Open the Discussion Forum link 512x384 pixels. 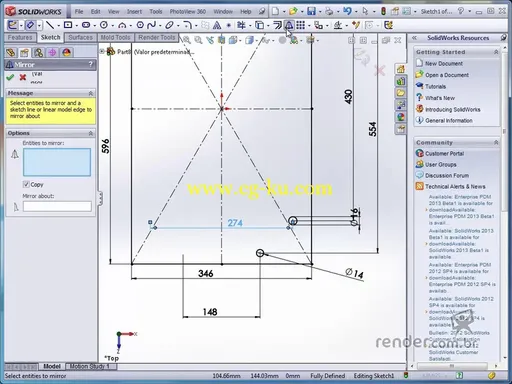point(447,175)
